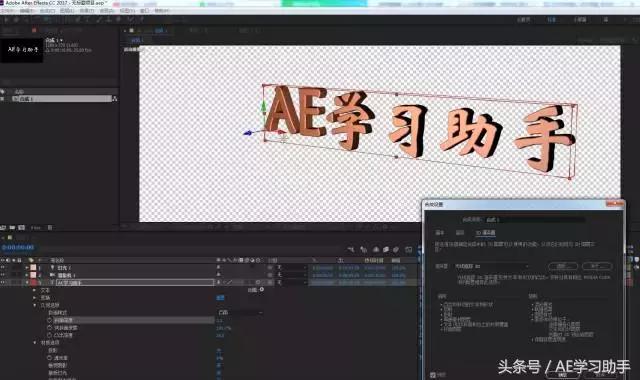Click the Project panel trash icon
640x380 pixels.
click(50, 228)
